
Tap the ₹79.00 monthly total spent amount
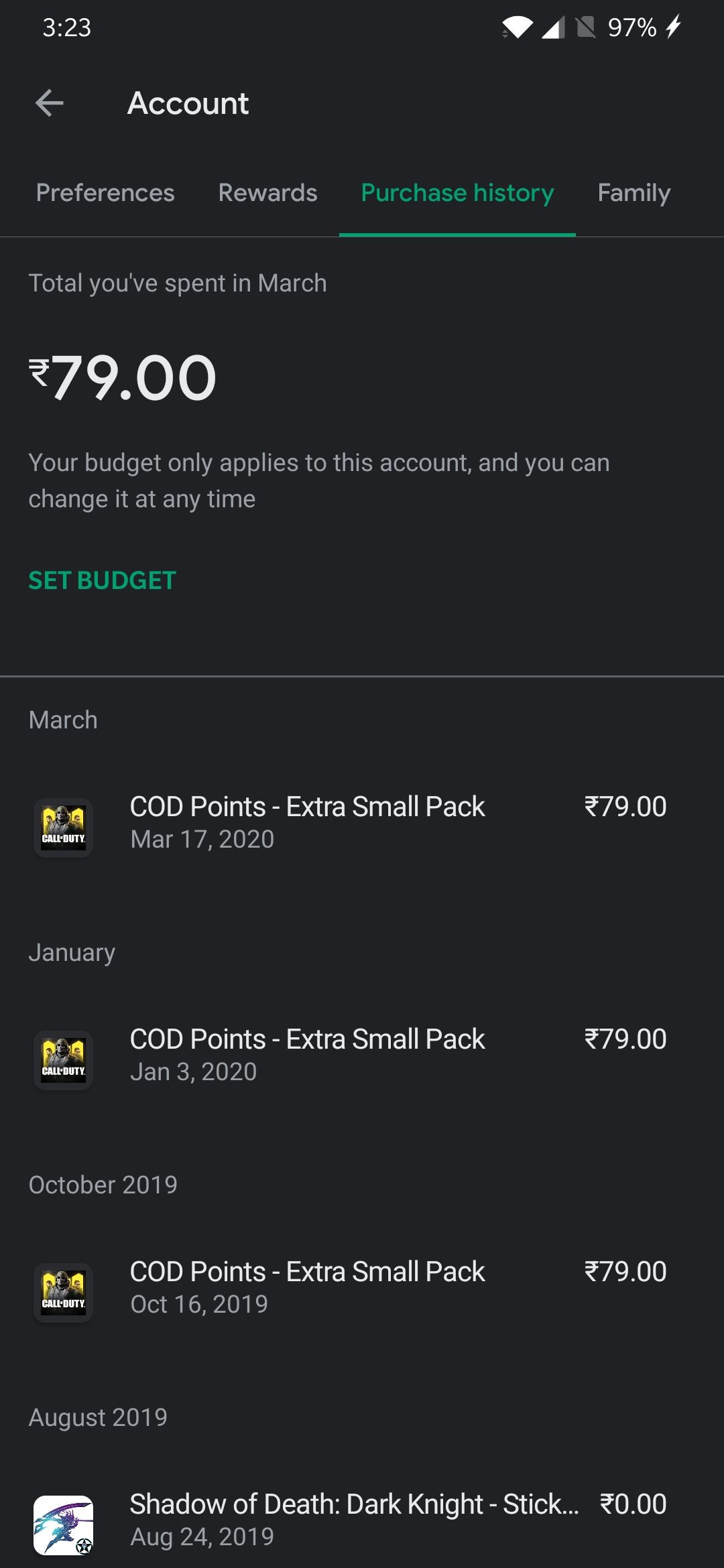[x=123, y=378]
